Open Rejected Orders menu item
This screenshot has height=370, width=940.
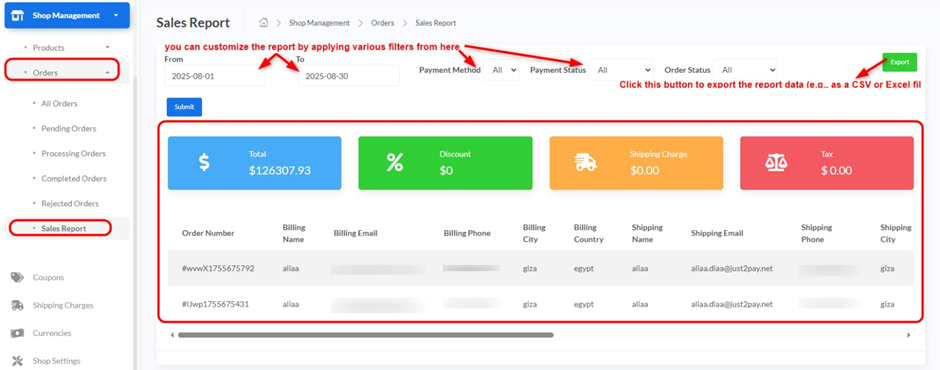click(70, 204)
